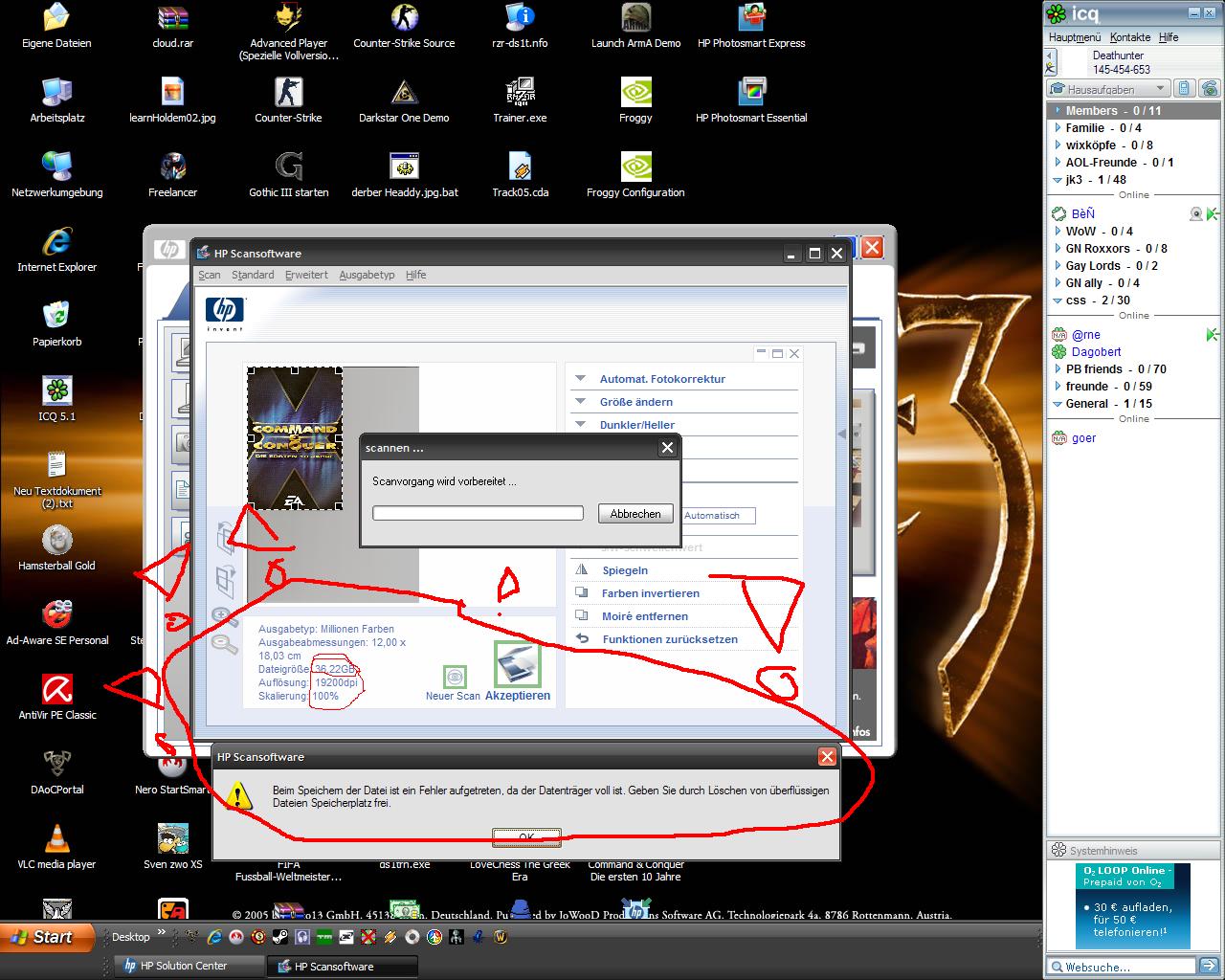Image resolution: width=1225 pixels, height=980 pixels.
Task: Click Abbrechen in the scannen dialog
Action: click(635, 514)
